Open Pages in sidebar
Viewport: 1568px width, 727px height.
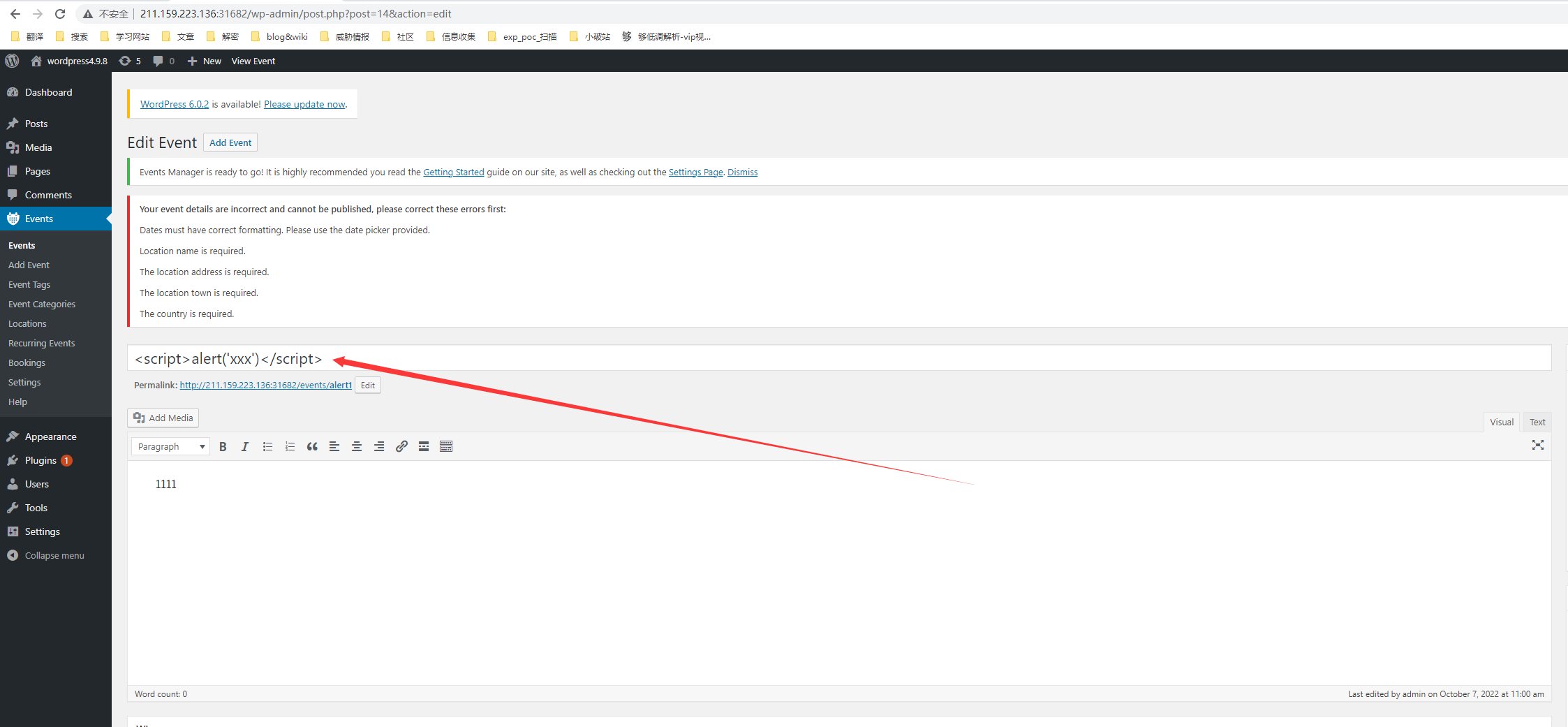56,171
